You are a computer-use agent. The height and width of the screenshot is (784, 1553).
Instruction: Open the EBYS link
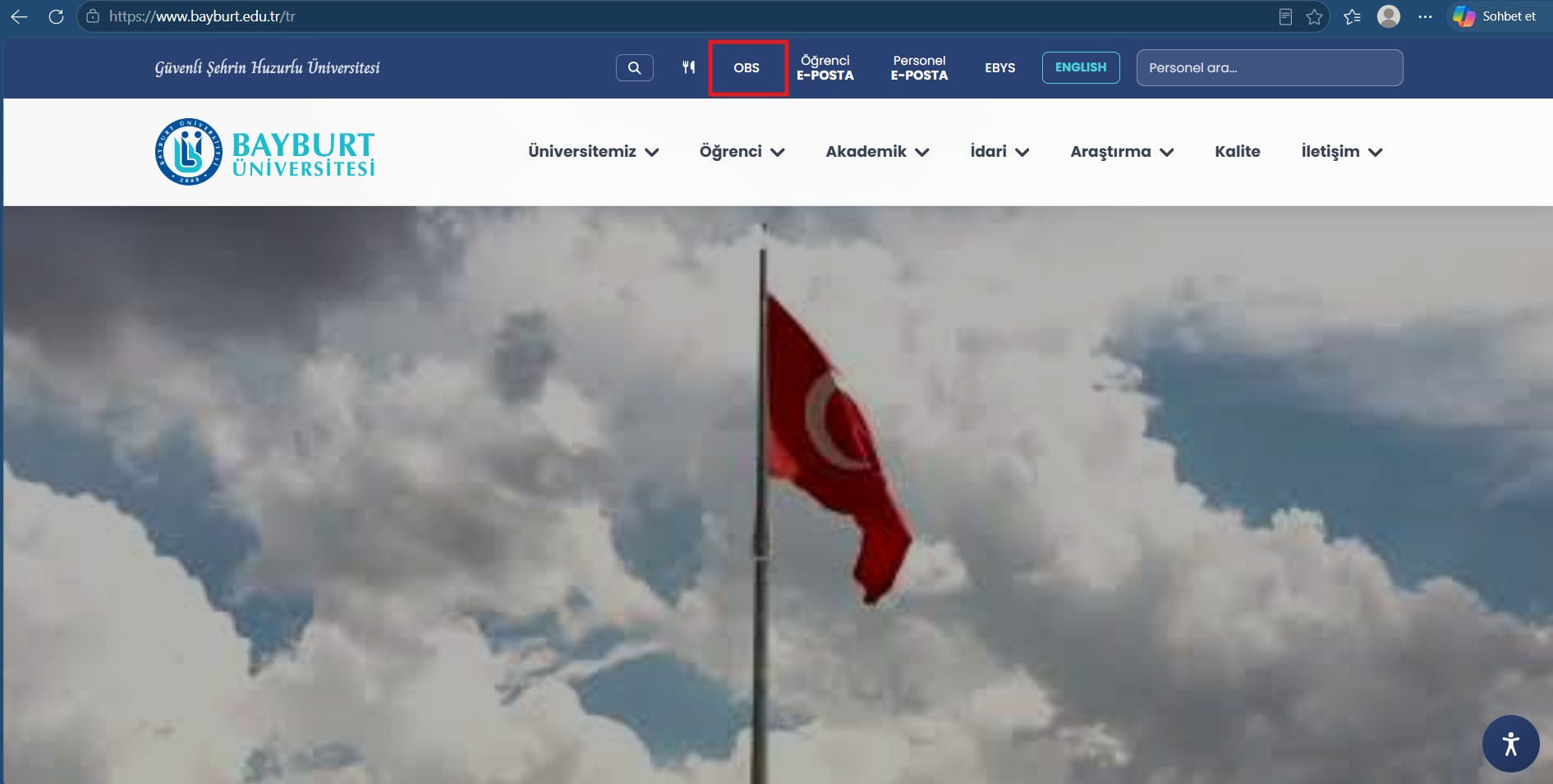[x=1000, y=68]
